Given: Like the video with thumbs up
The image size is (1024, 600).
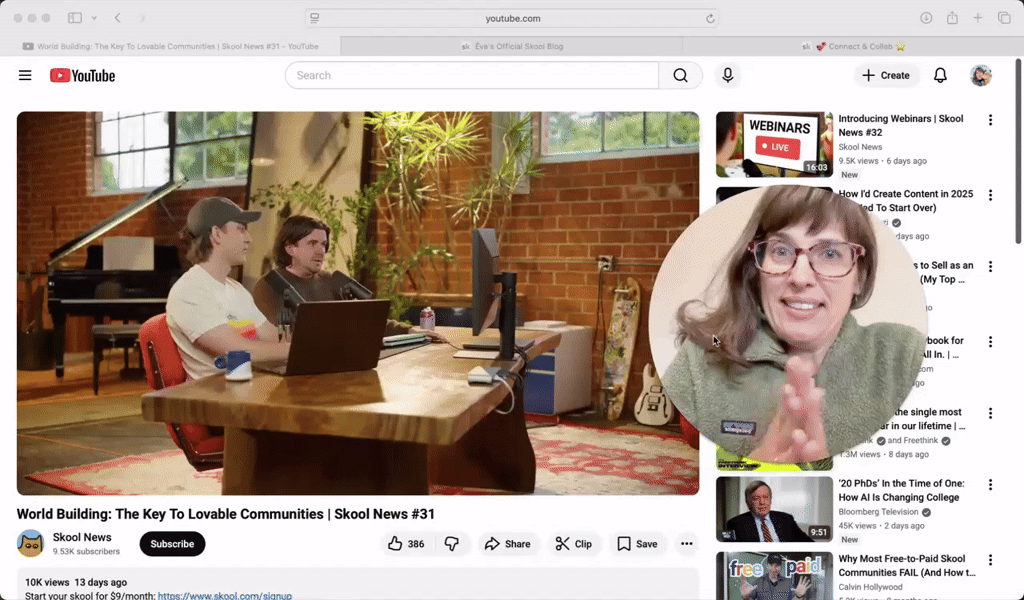Looking at the screenshot, I should (406, 544).
